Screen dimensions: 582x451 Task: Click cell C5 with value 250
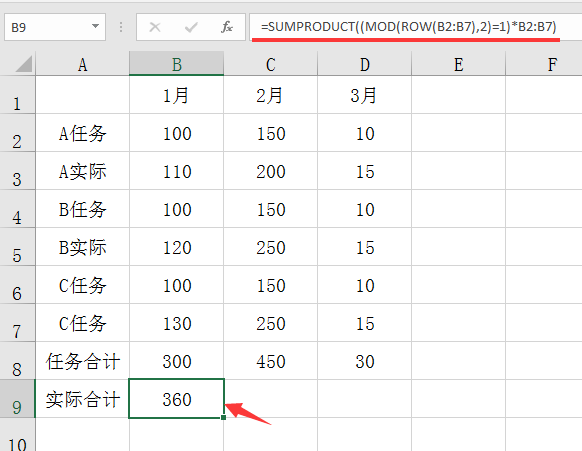tap(271, 247)
